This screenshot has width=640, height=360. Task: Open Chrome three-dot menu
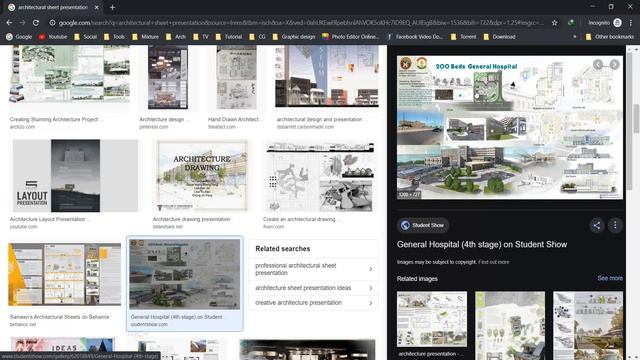pyautogui.click(x=631, y=23)
